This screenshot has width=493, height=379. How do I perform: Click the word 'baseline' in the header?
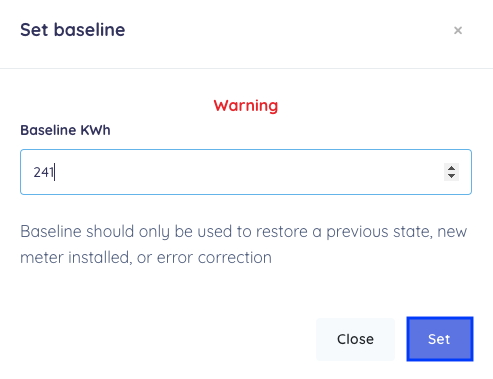[90, 30]
